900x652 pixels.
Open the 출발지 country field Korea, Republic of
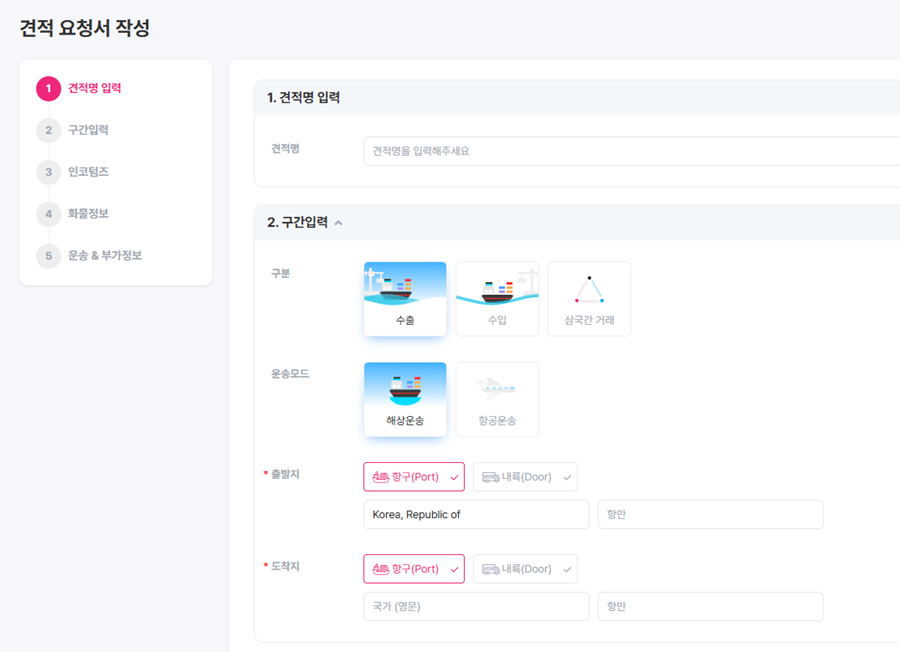click(476, 515)
